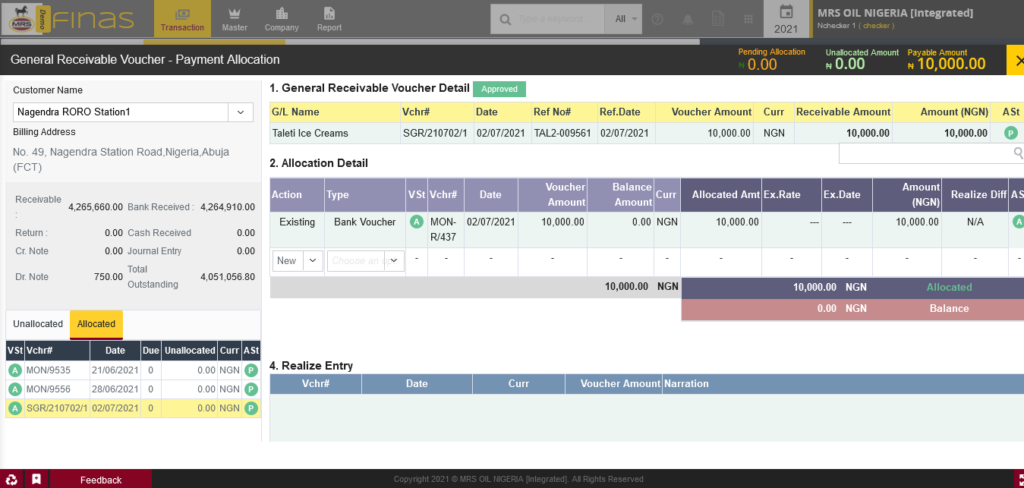Click the MON-R/437 voucher number cell

point(445,230)
